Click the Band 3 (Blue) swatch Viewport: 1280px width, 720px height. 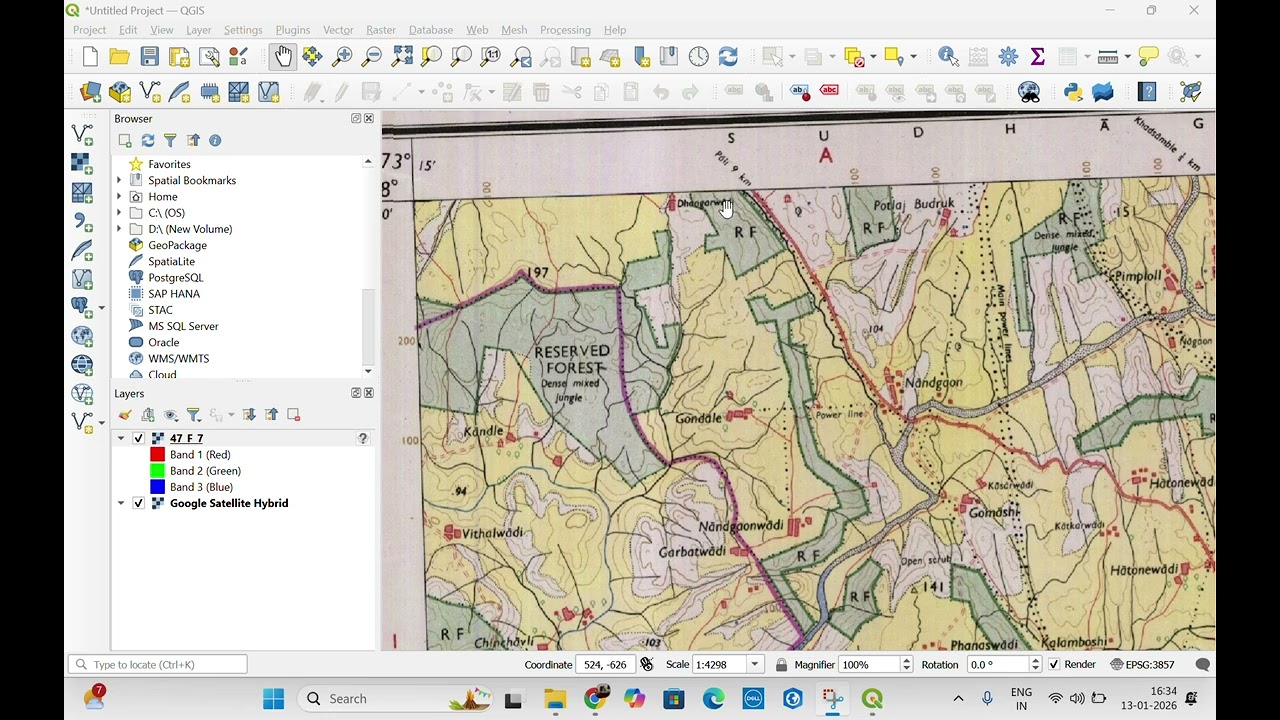point(157,487)
